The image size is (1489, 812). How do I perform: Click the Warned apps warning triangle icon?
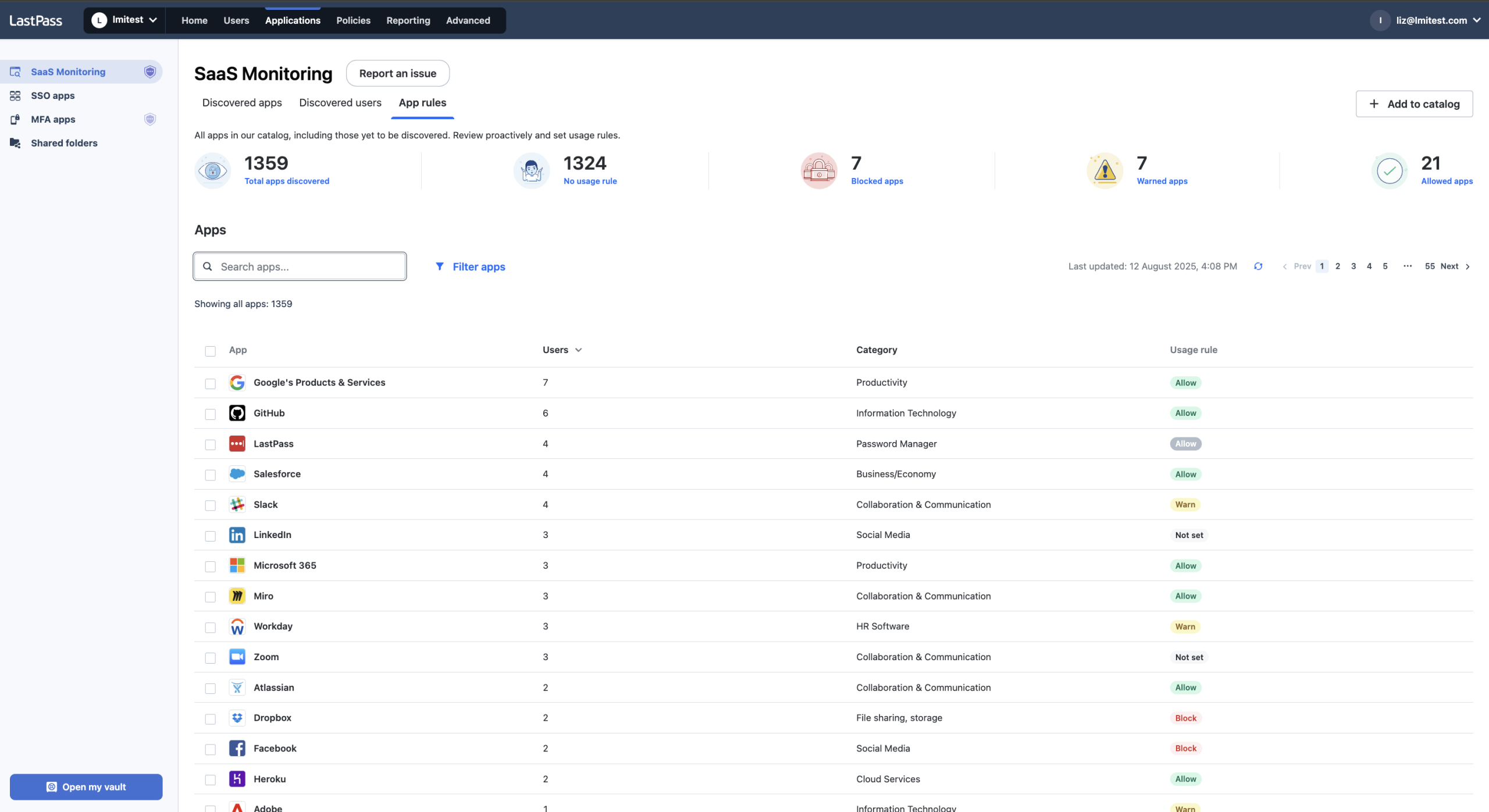point(1105,170)
